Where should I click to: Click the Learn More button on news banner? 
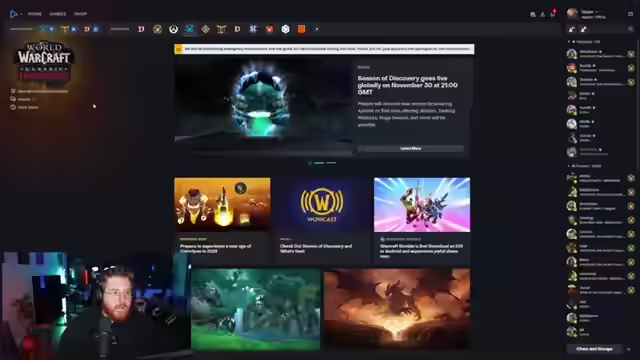click(x=411, y=149)
